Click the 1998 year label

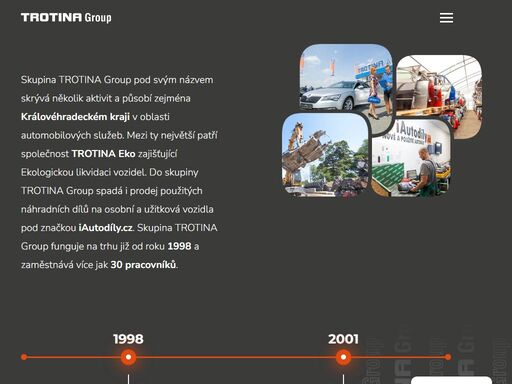128,339
